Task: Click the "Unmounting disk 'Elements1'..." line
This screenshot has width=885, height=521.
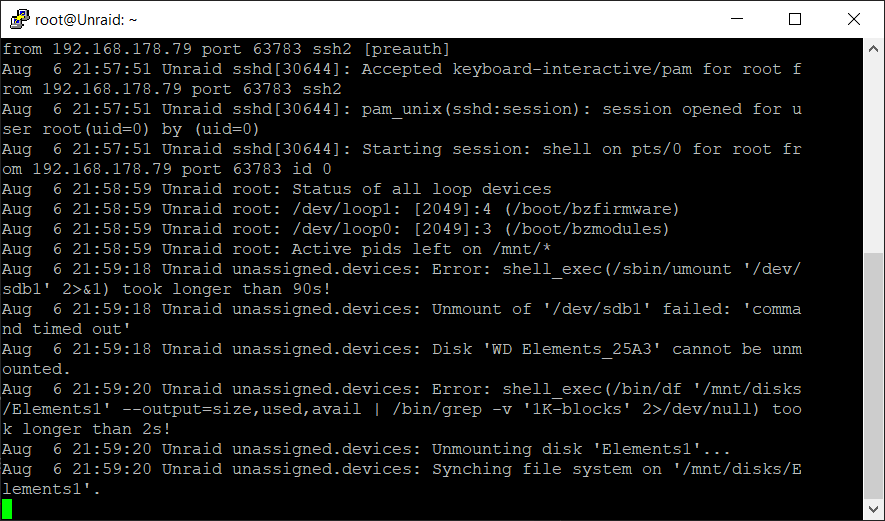Action: tap(581, 449)
